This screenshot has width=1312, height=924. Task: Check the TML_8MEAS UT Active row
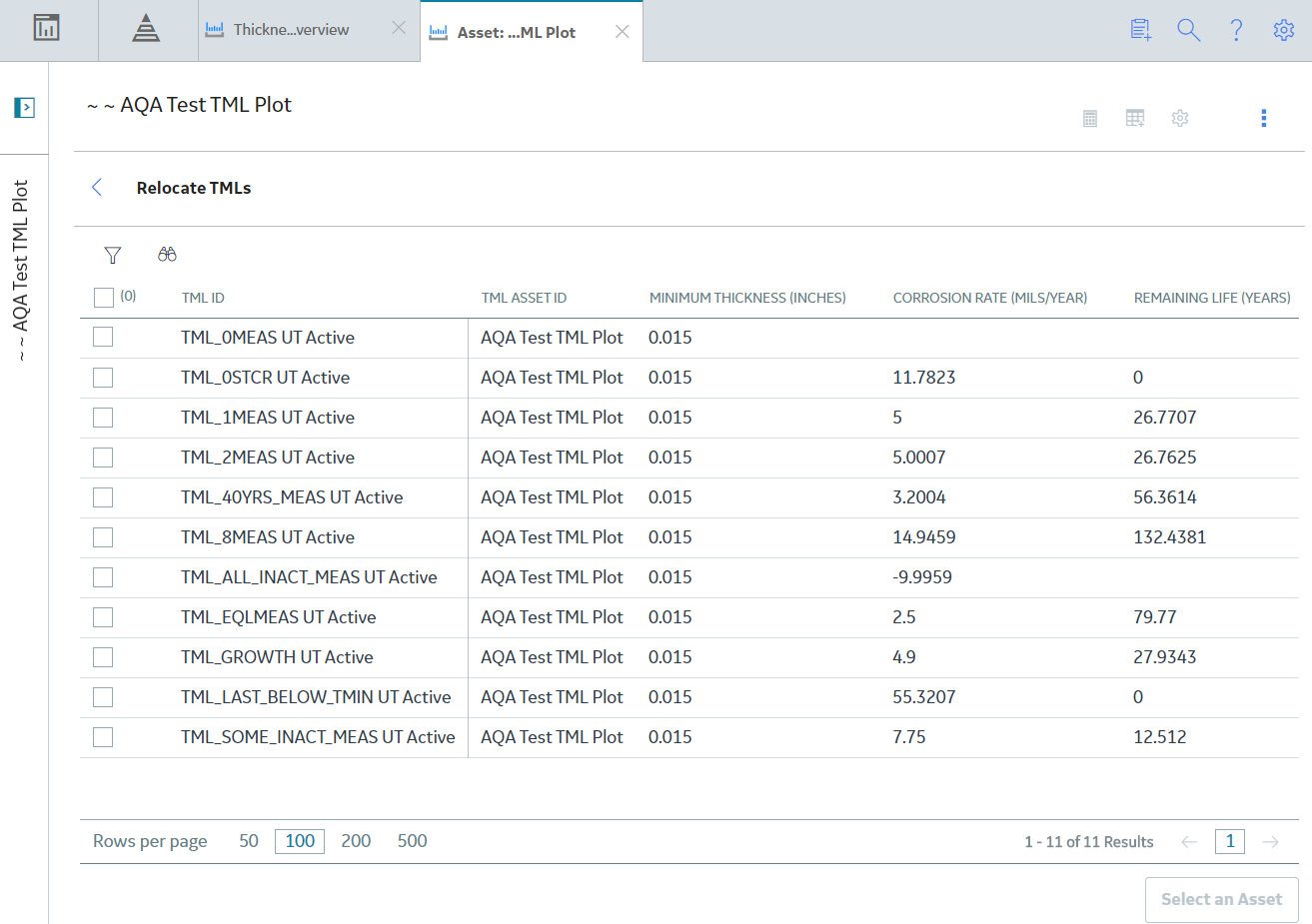coord(103,537)
